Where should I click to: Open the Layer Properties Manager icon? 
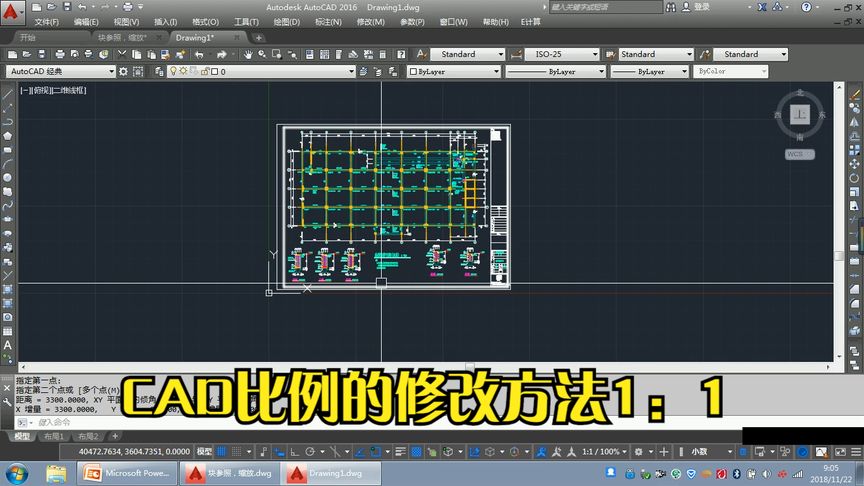pyautogui.click(x=159, y=72)
